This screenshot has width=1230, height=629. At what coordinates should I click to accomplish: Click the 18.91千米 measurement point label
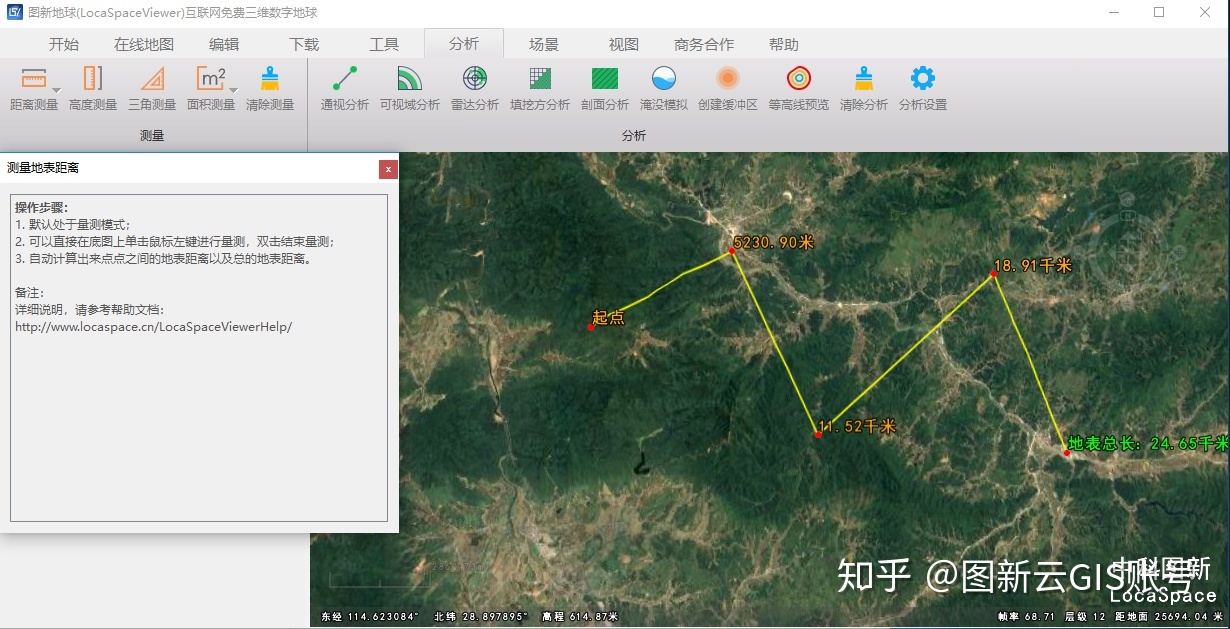[1032, 265]
